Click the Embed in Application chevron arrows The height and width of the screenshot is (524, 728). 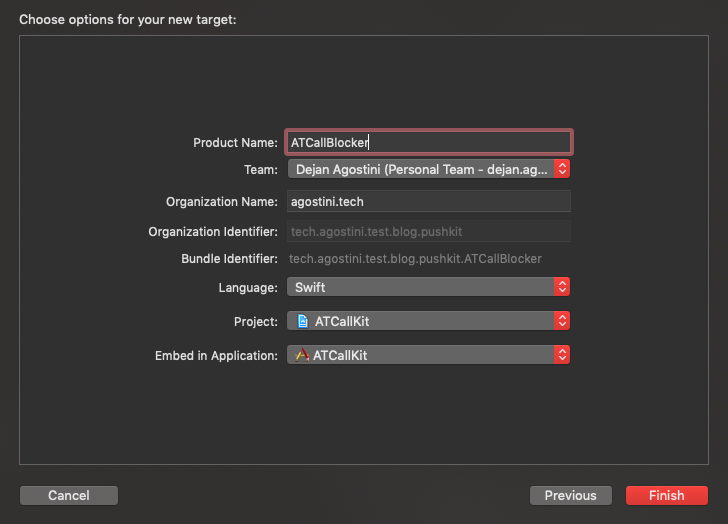[562, 355]
